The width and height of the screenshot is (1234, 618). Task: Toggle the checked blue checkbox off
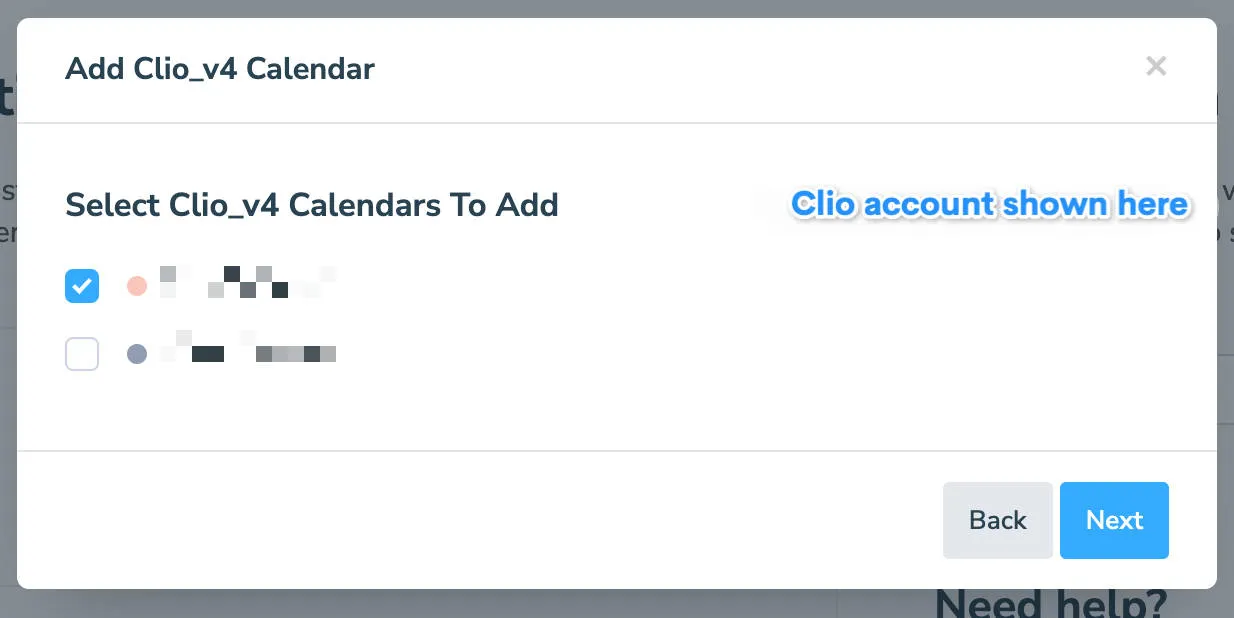pyautogui.click(x=82, y=286)
